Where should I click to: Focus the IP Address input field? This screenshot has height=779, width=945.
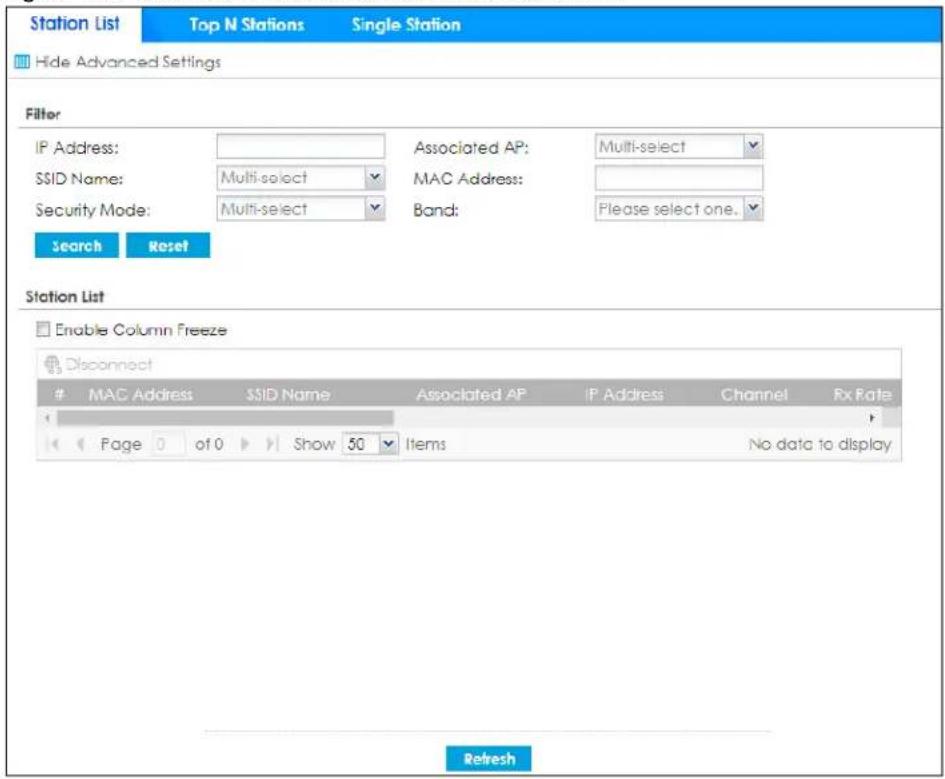(x=301, y=146)
